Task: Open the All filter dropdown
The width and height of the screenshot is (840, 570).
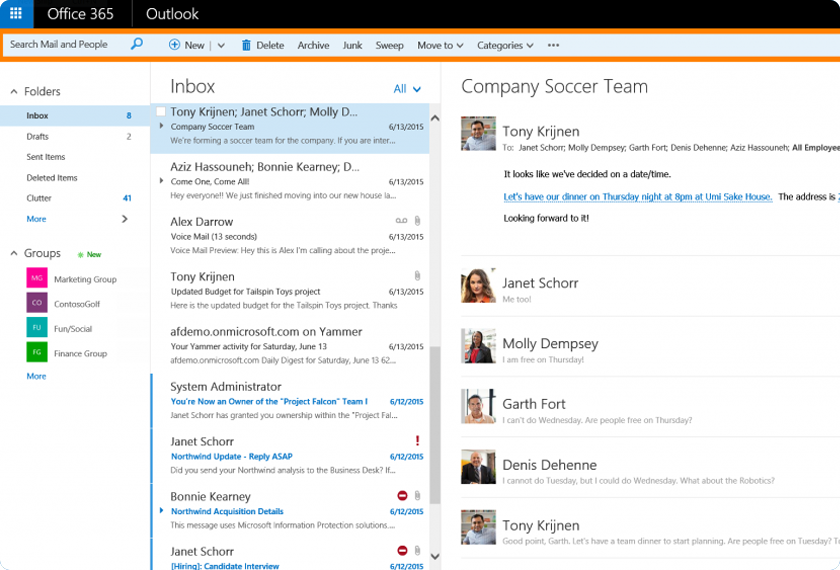Action: (407, 89)
